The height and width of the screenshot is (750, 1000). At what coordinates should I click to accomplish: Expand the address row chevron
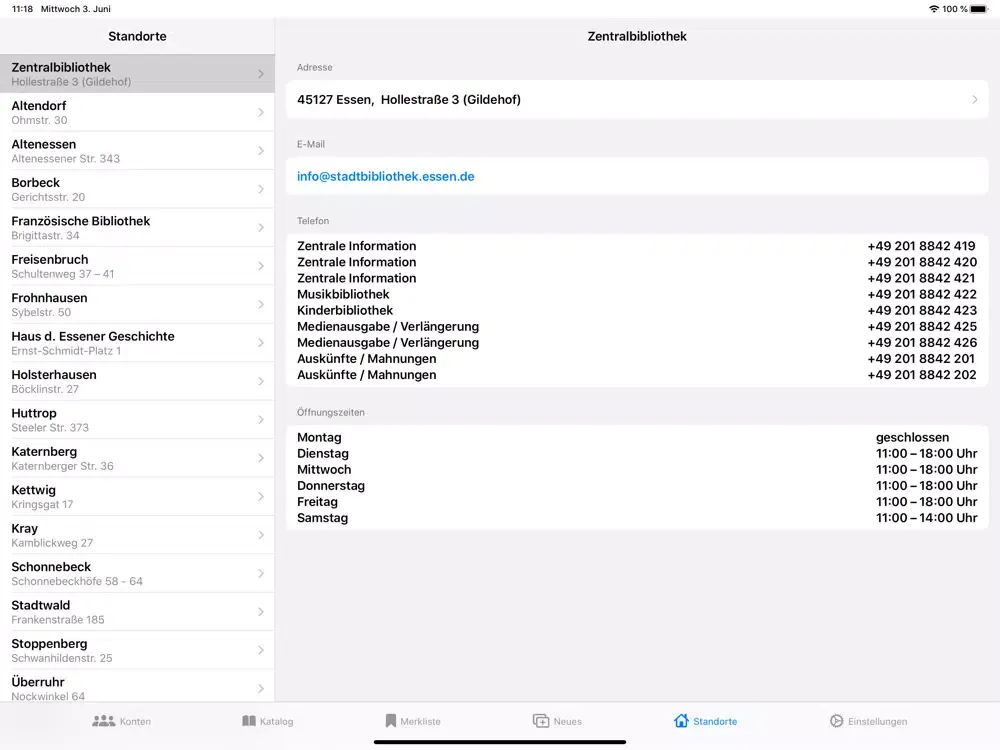pos(974,99)
